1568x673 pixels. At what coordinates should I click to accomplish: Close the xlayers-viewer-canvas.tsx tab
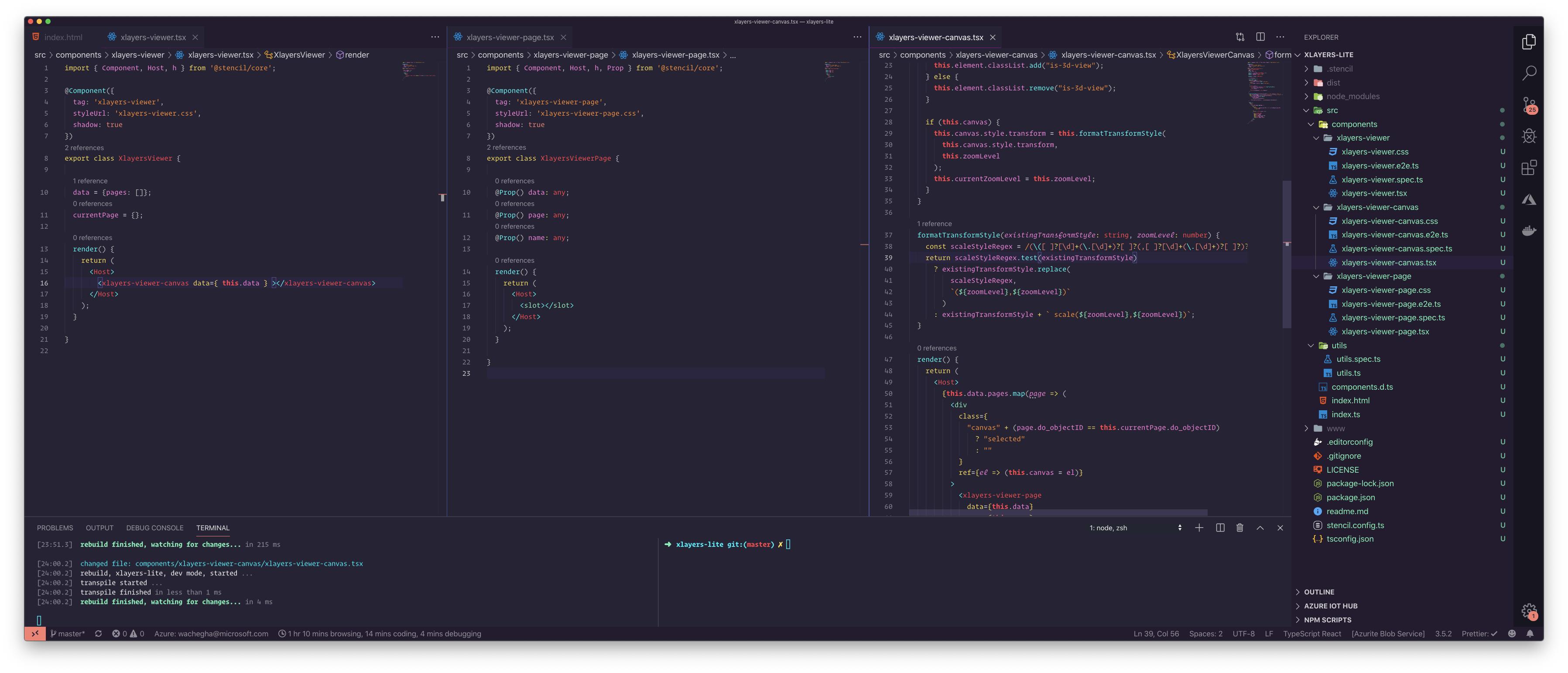(992, 37)
